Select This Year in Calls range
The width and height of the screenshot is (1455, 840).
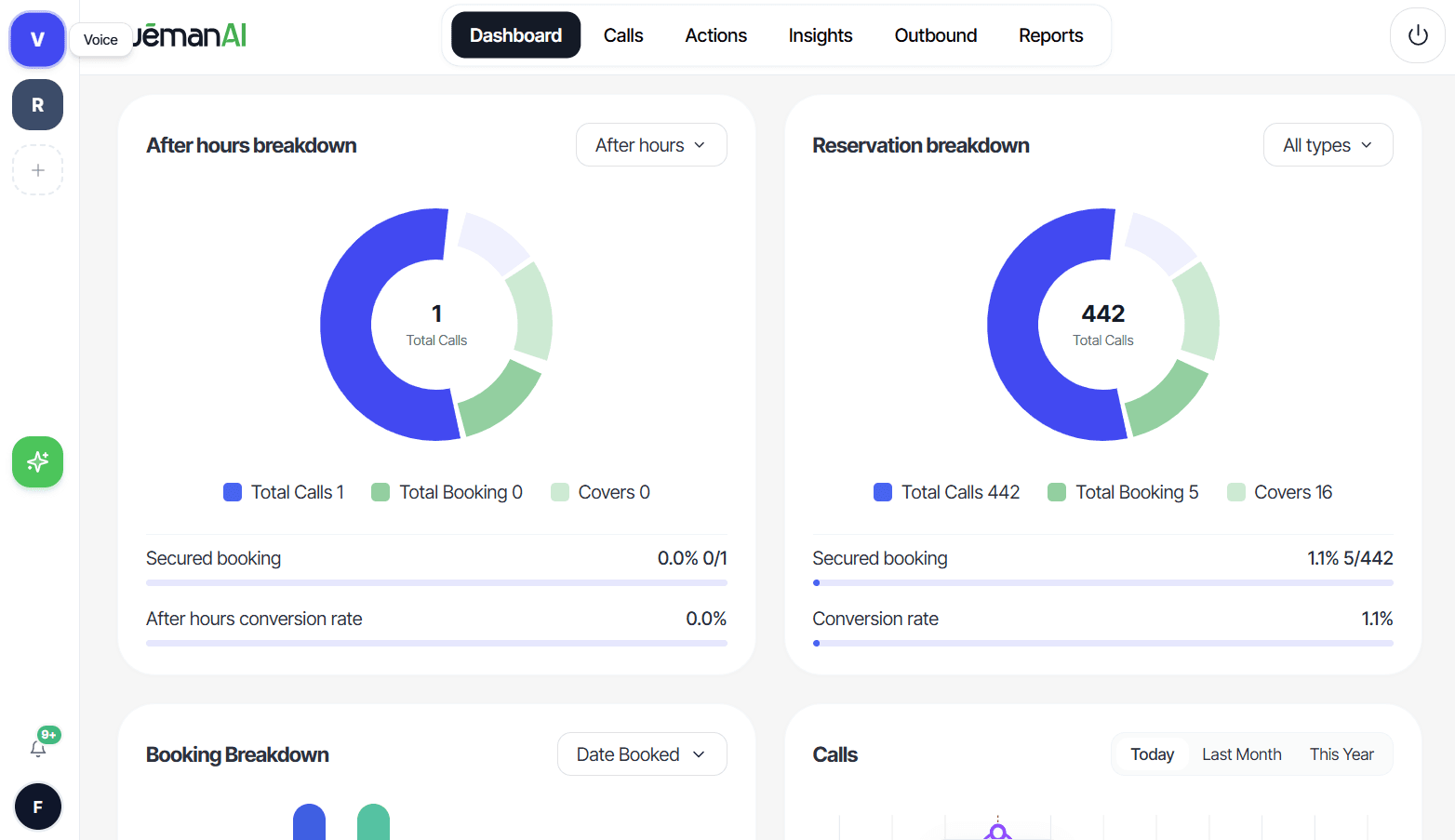click(1342, 754)
